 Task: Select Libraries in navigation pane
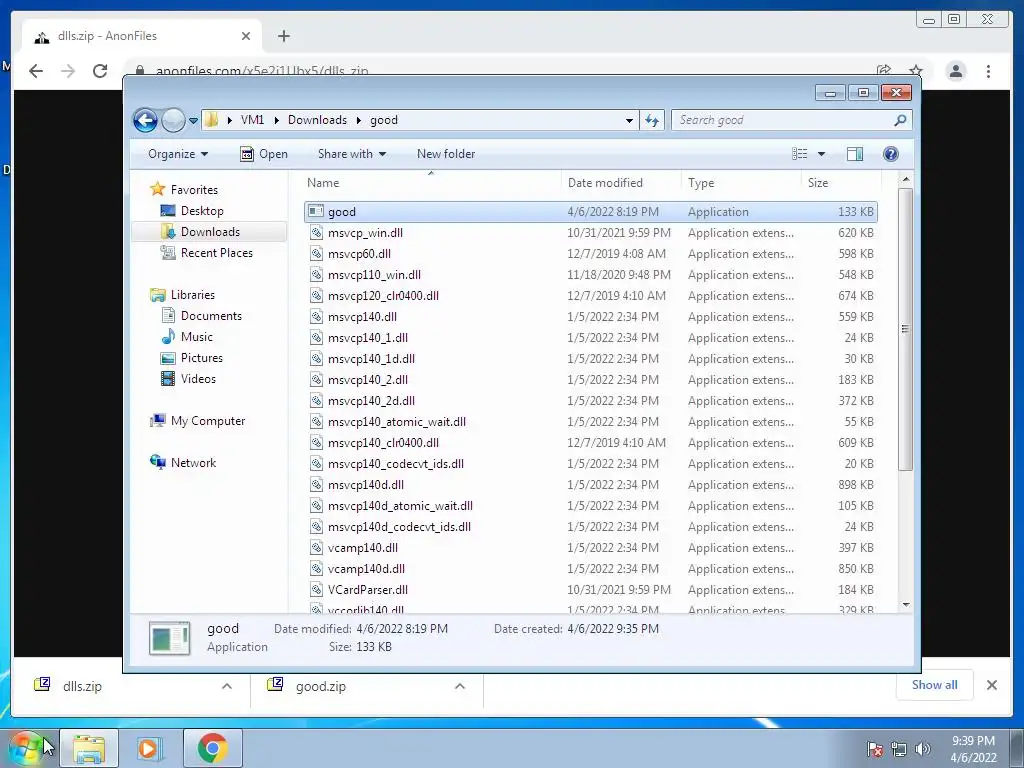coord(193,295)
